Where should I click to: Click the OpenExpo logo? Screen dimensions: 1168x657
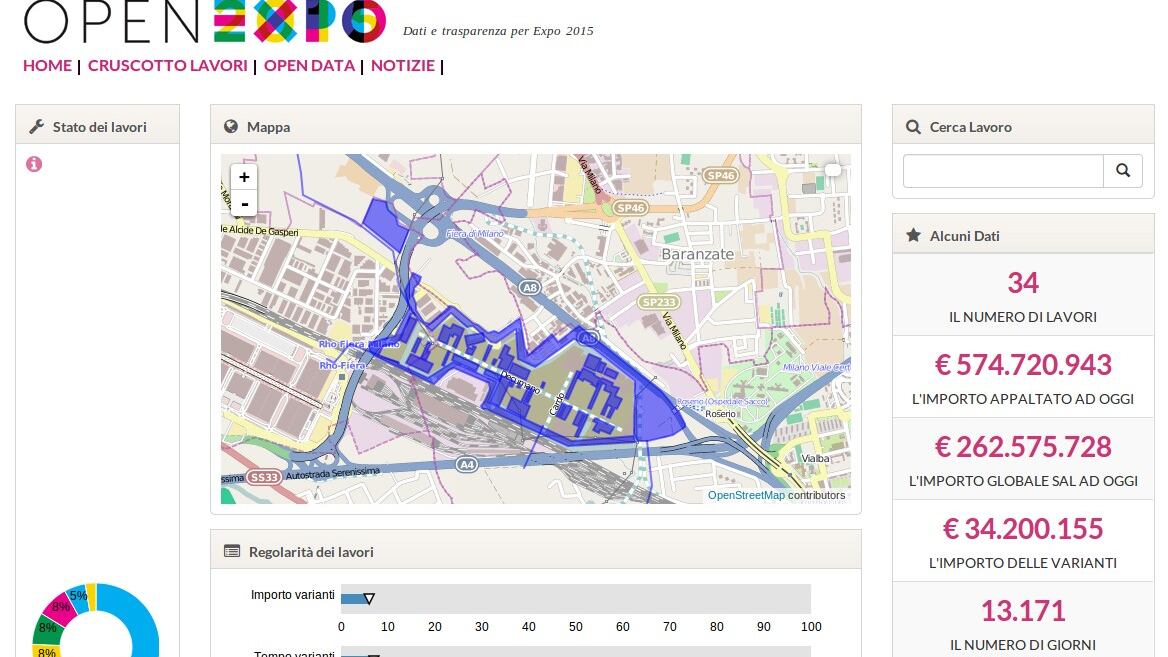(x=206, y=21)
